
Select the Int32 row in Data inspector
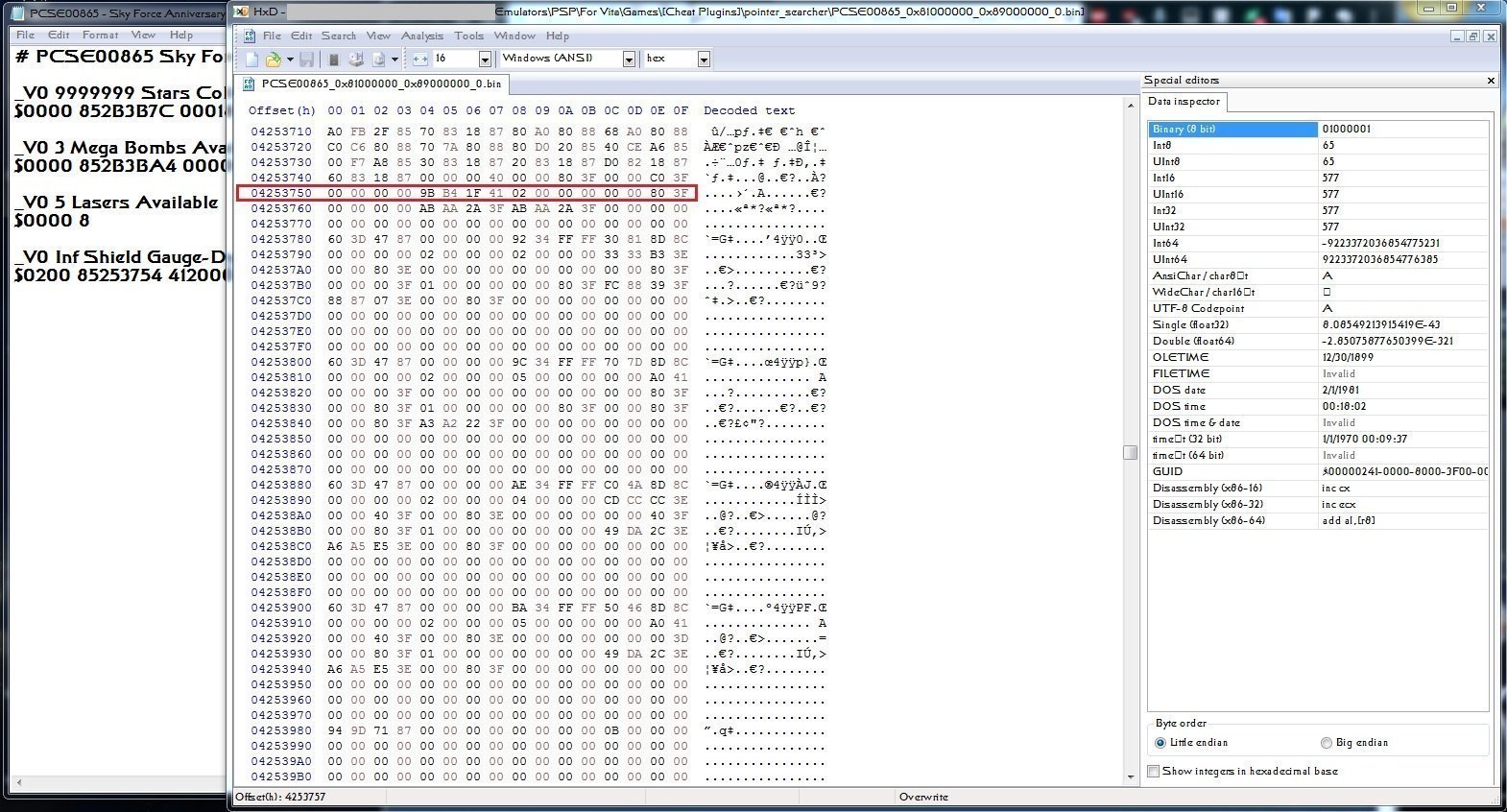[1318, 210]
